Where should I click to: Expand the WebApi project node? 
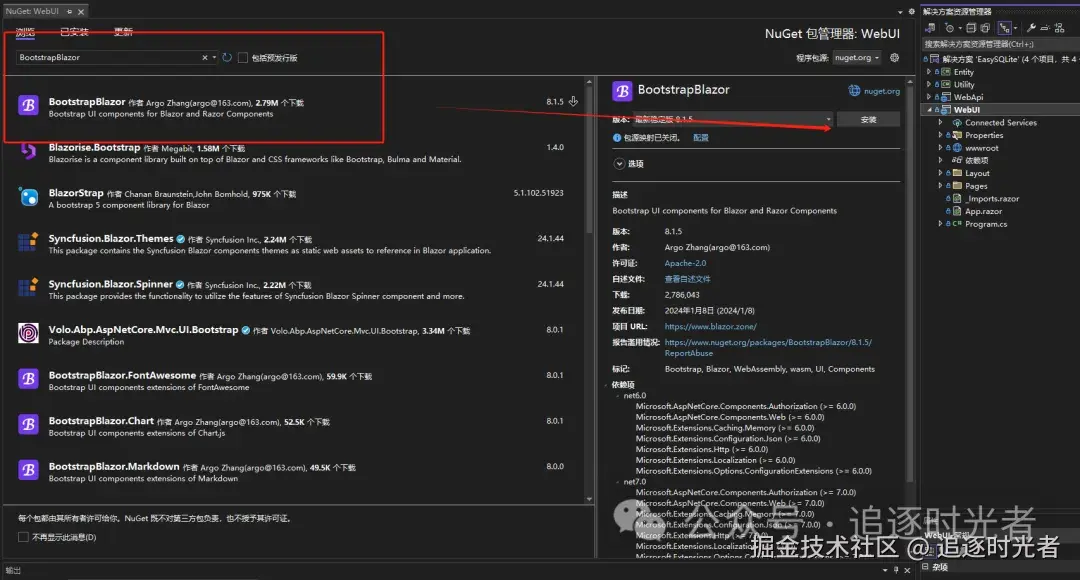[928, 97]
